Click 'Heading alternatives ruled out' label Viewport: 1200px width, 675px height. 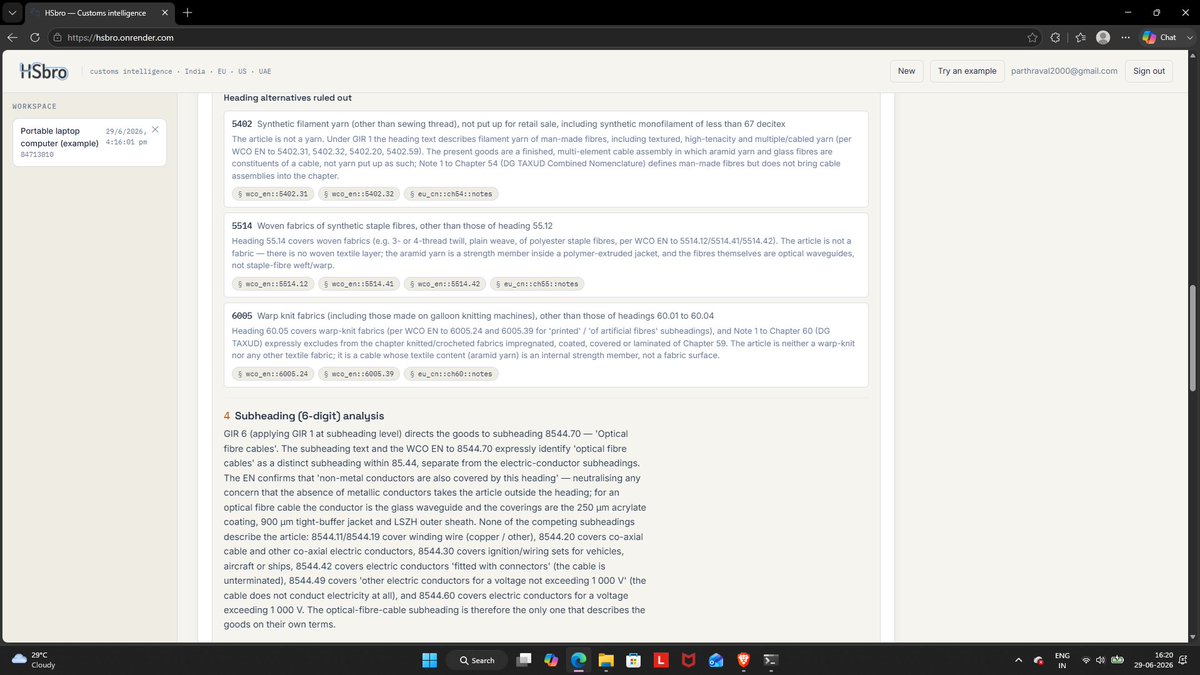click(287, 97)
